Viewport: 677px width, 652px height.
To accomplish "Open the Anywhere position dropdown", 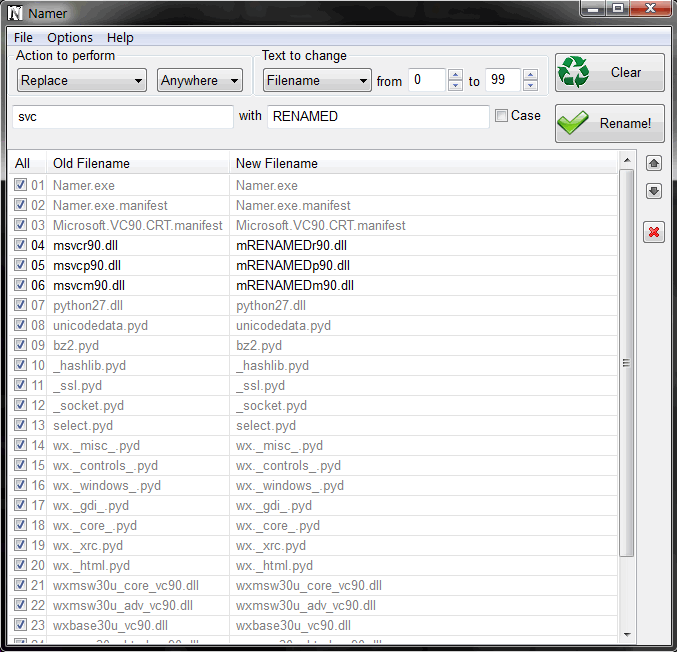I will pyautogui.click(x=200, y=80).
